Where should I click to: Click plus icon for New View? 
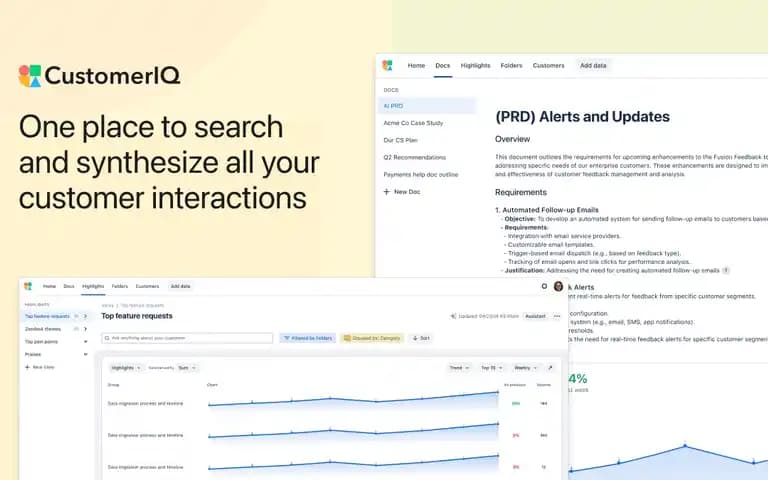pos(27,367)
